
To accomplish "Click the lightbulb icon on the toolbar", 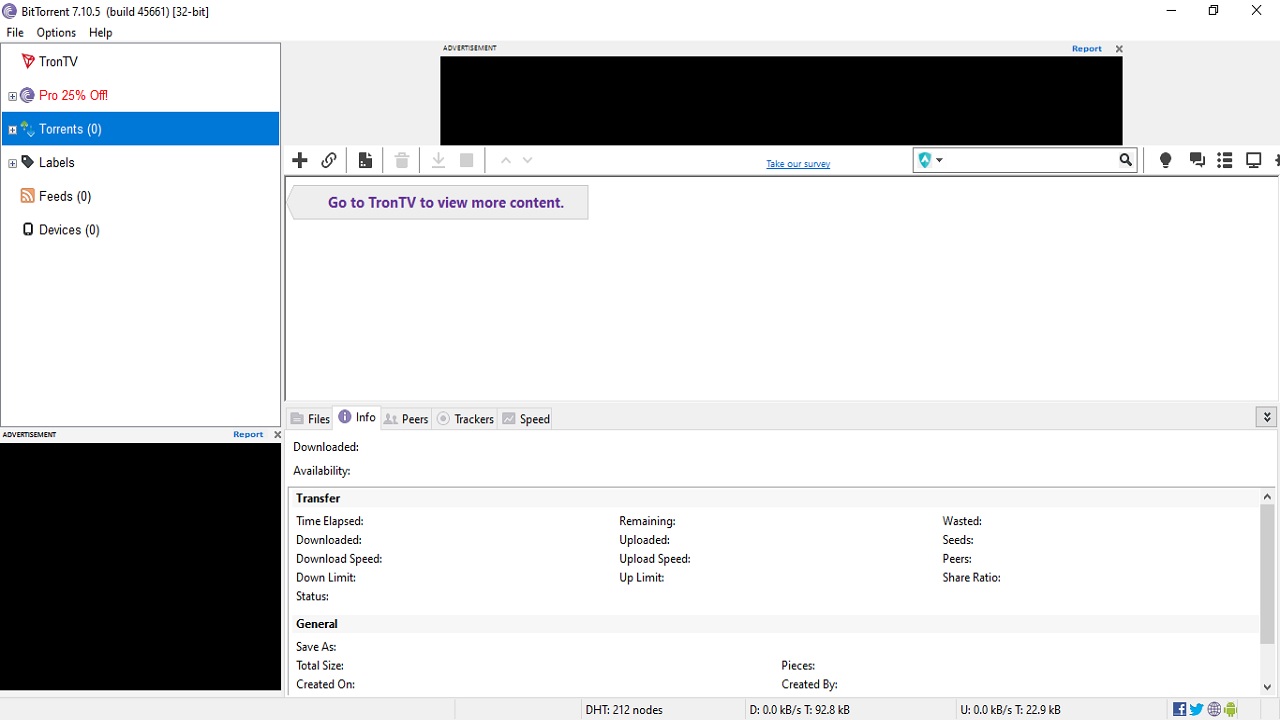I will coord(1164,159).
